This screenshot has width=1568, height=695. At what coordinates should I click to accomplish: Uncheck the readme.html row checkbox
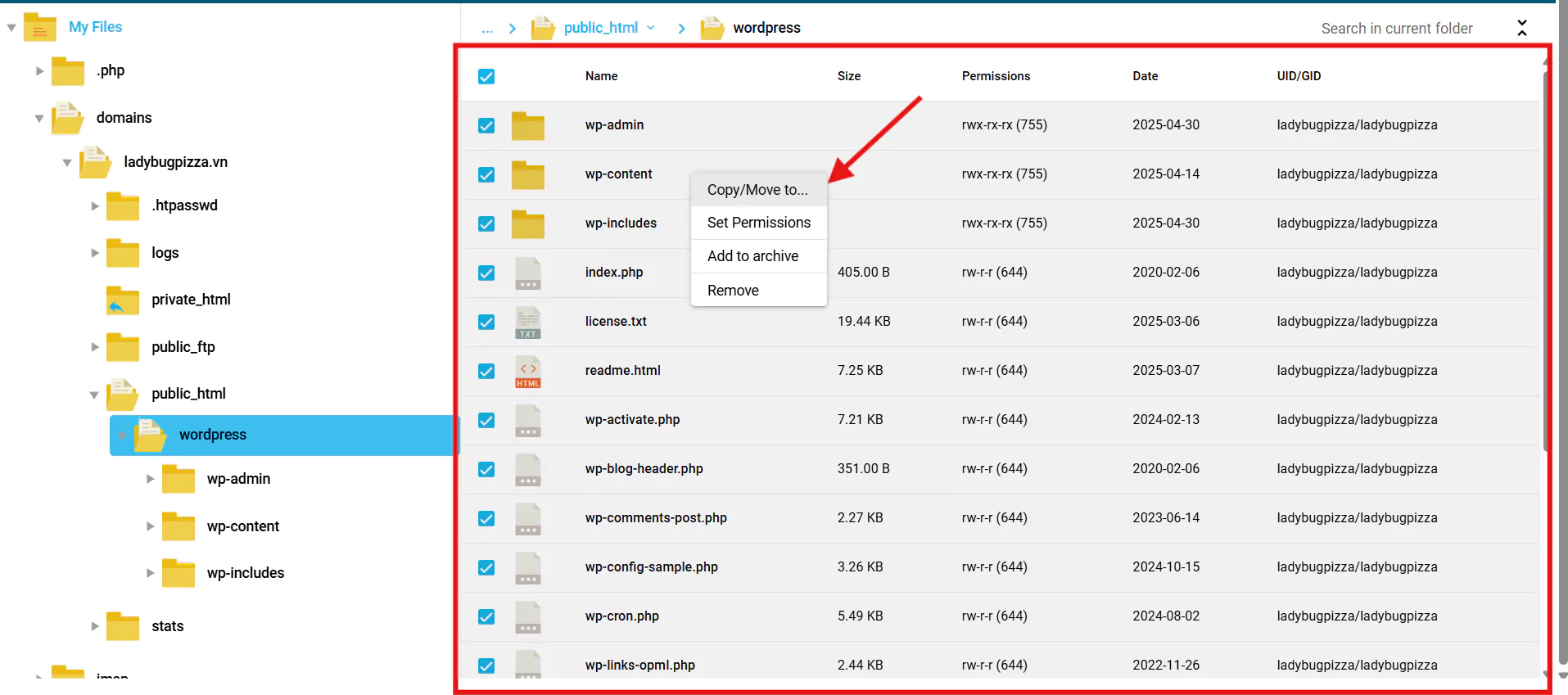coord(486,371)
